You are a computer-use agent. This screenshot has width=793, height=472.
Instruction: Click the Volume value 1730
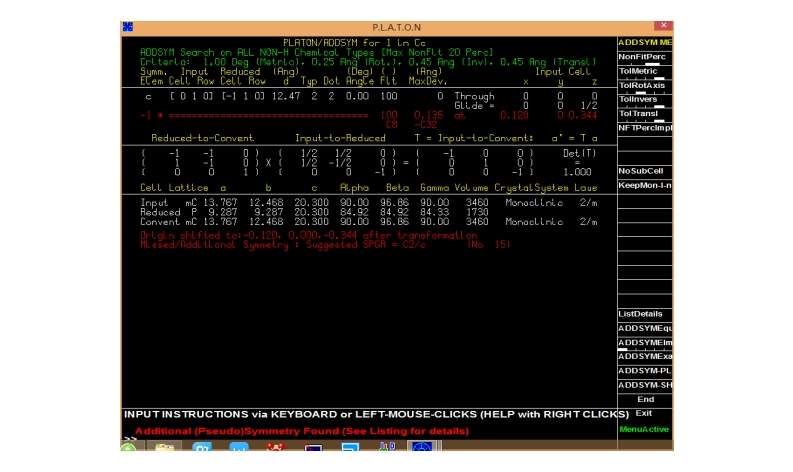pyautogui.click(x=476, y=212)
